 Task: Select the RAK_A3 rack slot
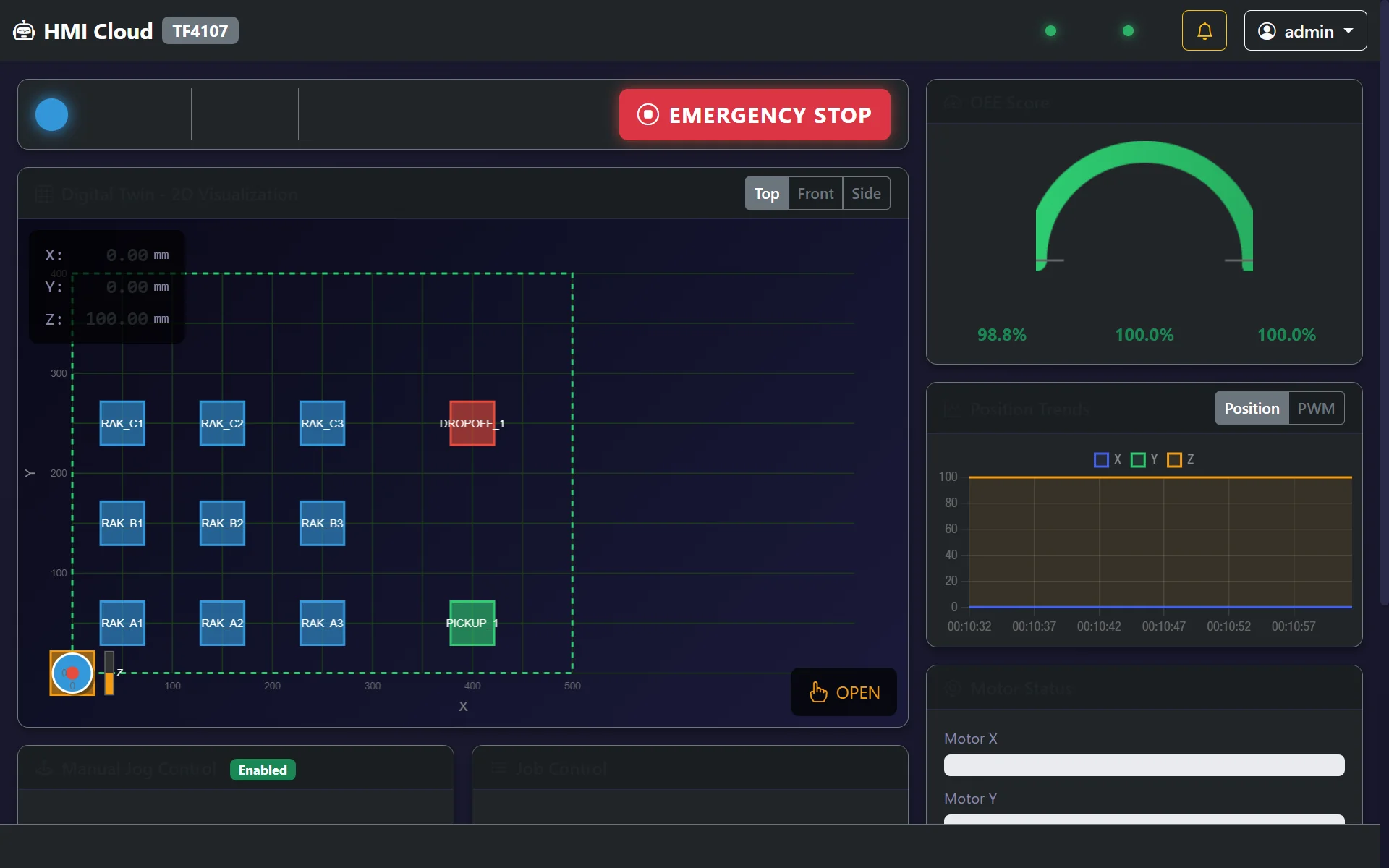(323, 623)
